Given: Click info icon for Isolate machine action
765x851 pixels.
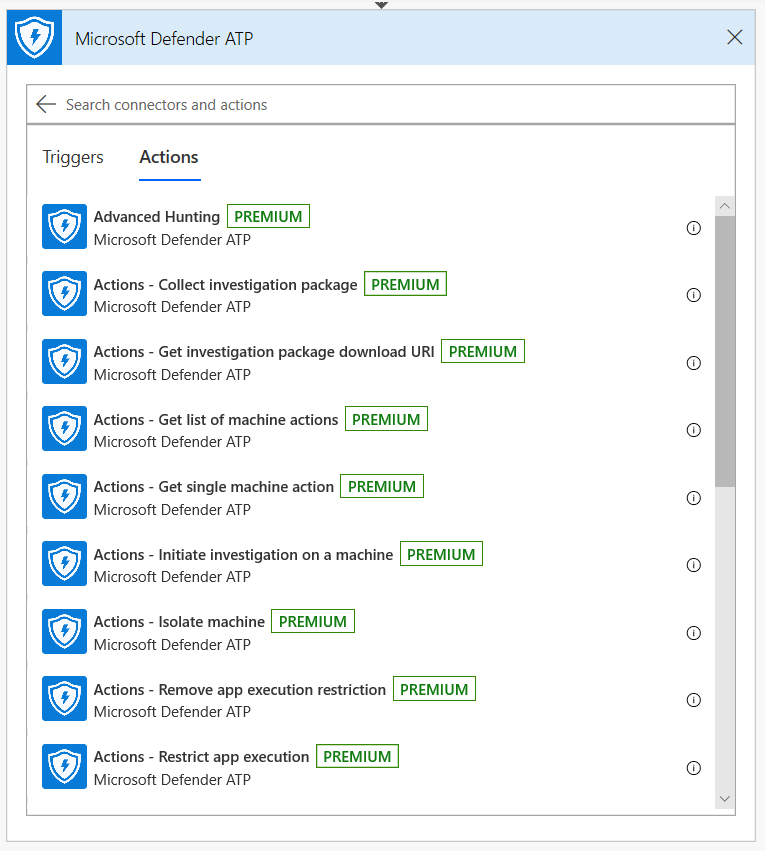Looking at the screenshot, I should coord(693,633).
